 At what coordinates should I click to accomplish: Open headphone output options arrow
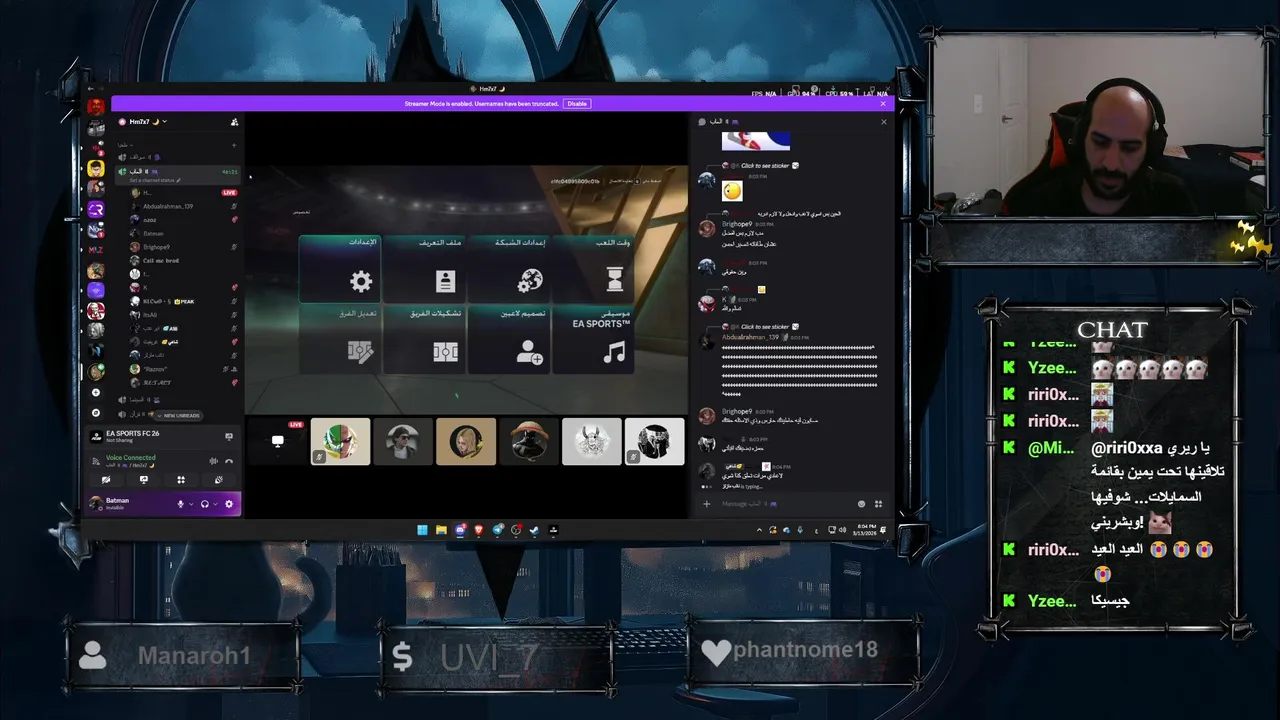pos(215,504)
